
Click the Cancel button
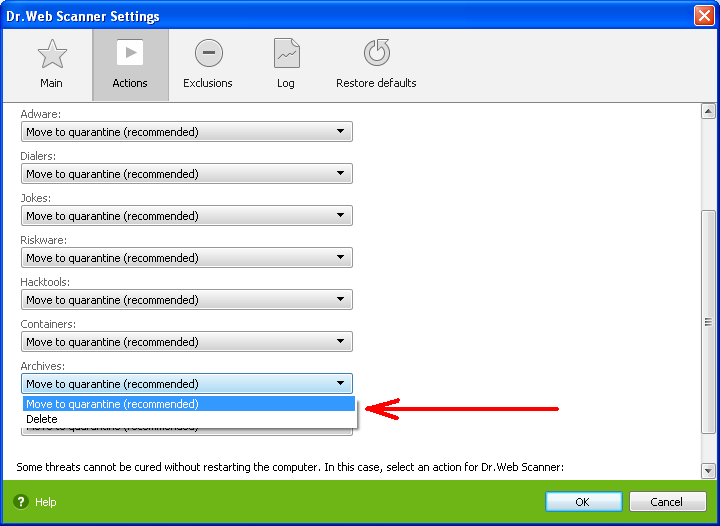(667, 502)
